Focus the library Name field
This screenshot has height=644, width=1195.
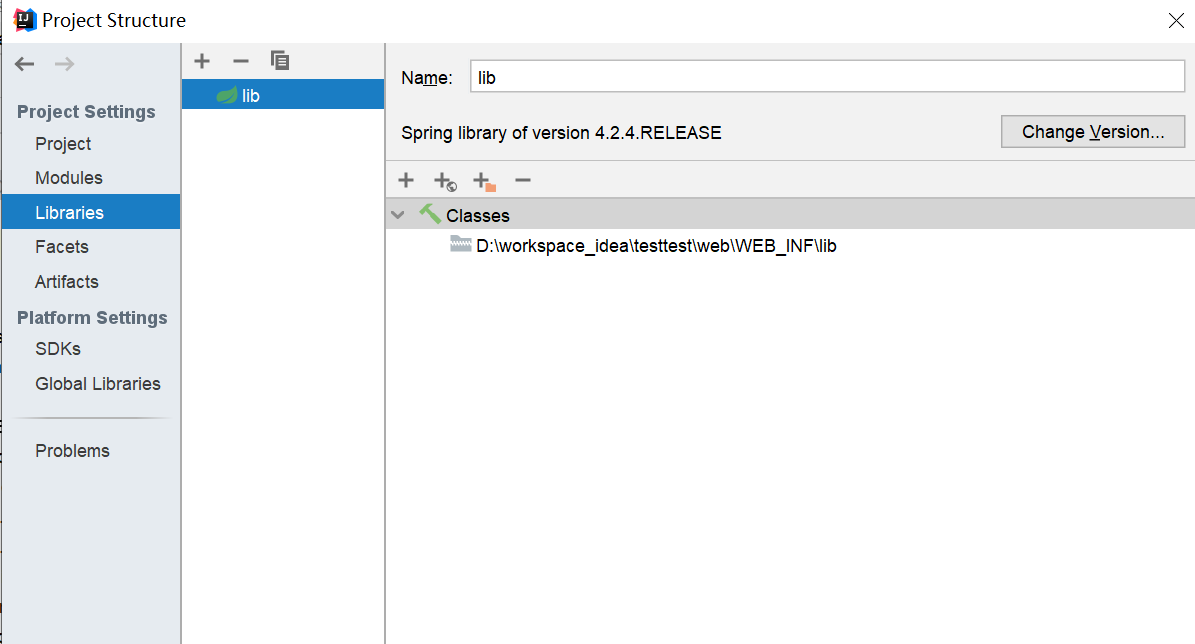pos(827,77)
